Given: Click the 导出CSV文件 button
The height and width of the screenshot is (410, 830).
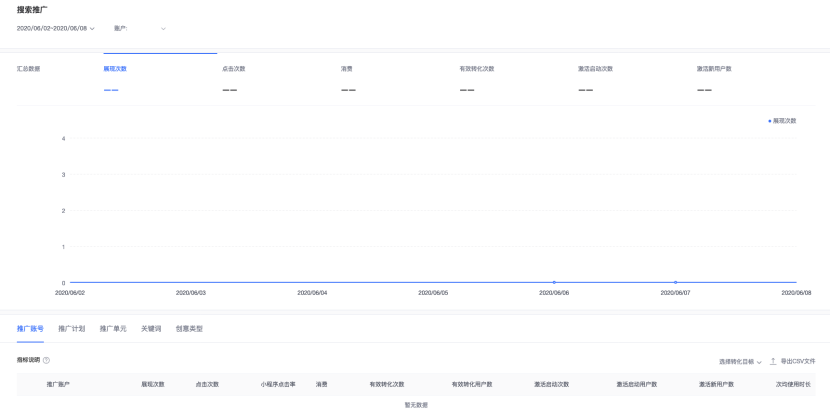Looking at the screenshot, I should click(797, 361).
